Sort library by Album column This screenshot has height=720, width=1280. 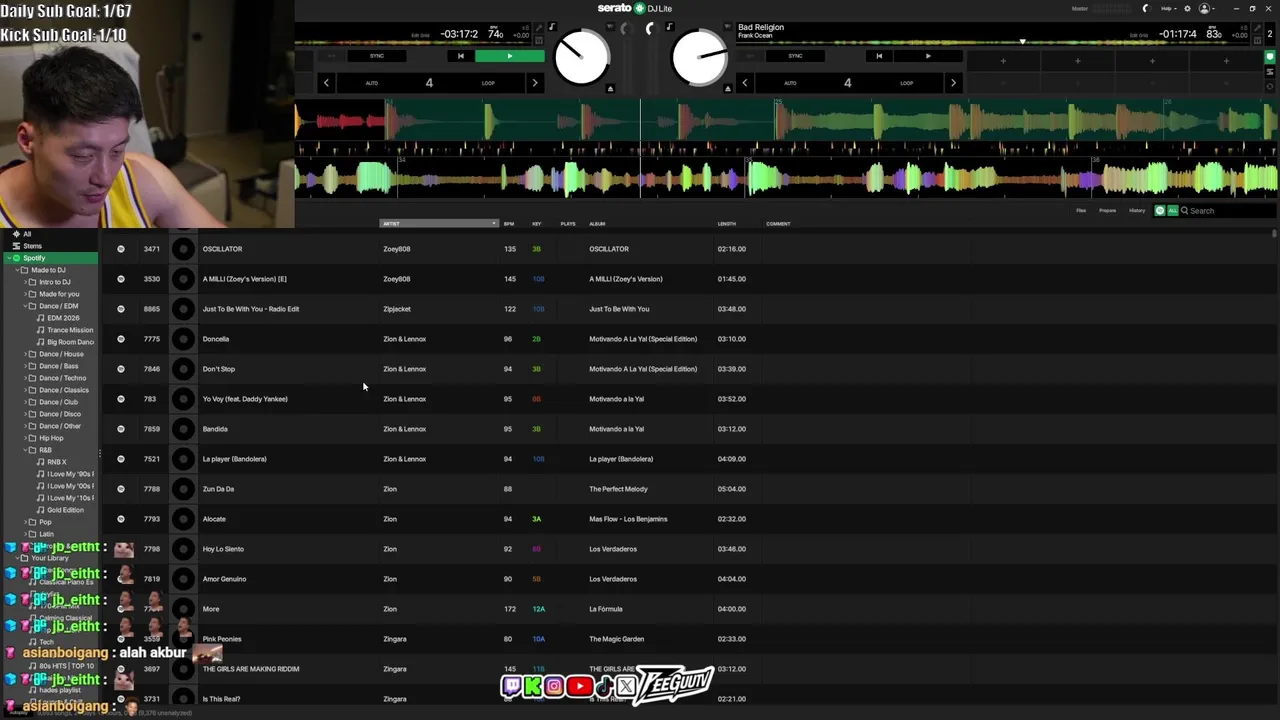click(x=597, y=224)
